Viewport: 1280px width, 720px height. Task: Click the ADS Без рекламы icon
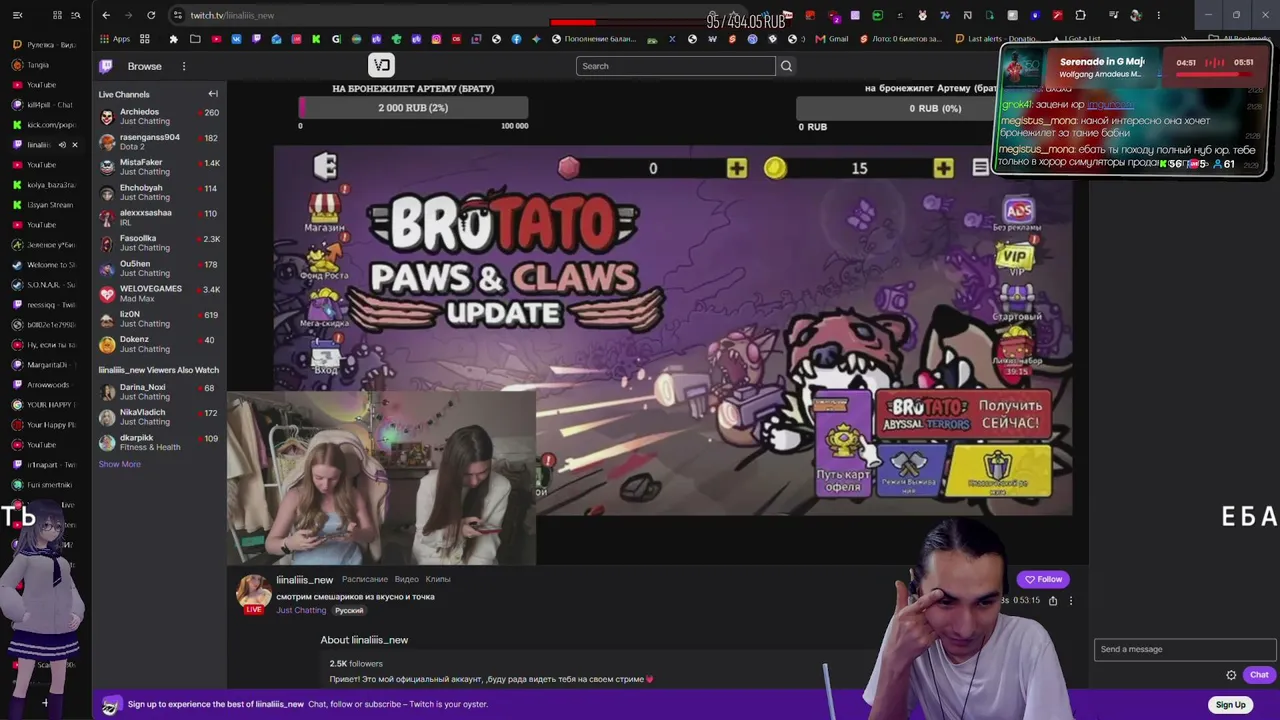point(1018,215)
